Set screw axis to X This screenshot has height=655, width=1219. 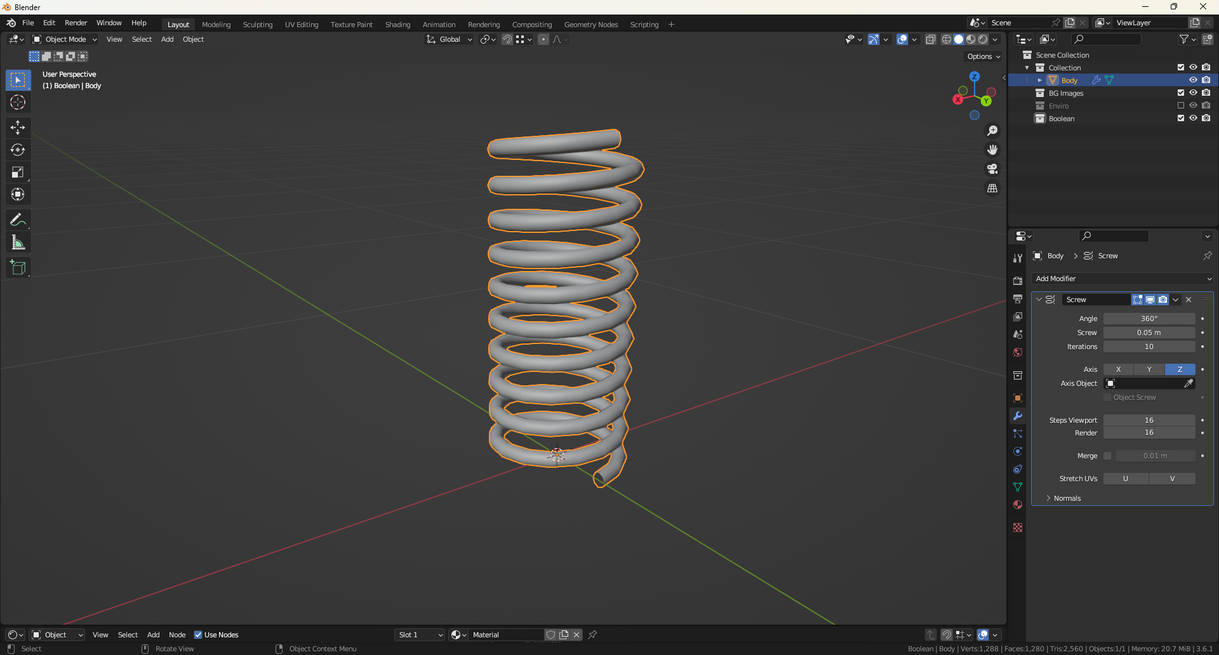[x=1118, y=369]
